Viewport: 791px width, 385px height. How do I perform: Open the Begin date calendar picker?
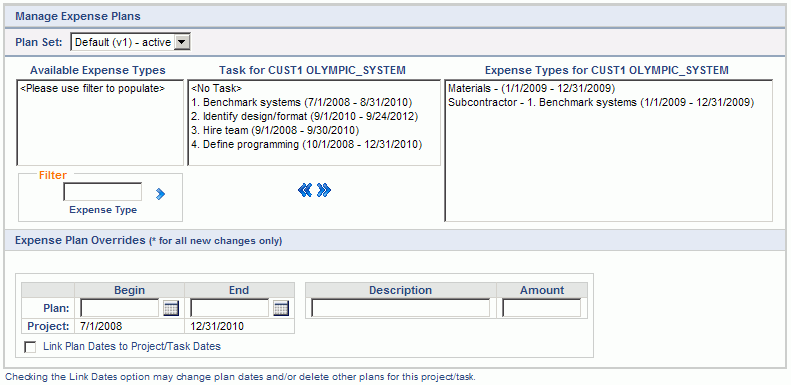click(172, 308)
